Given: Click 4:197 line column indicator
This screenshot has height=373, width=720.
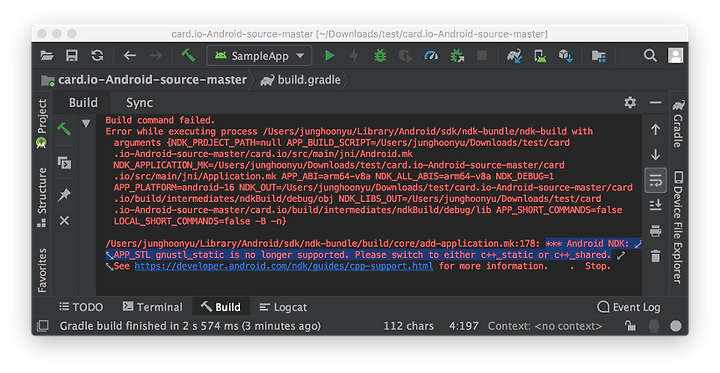Looking at the screenshot, I should tap(463, 326).
